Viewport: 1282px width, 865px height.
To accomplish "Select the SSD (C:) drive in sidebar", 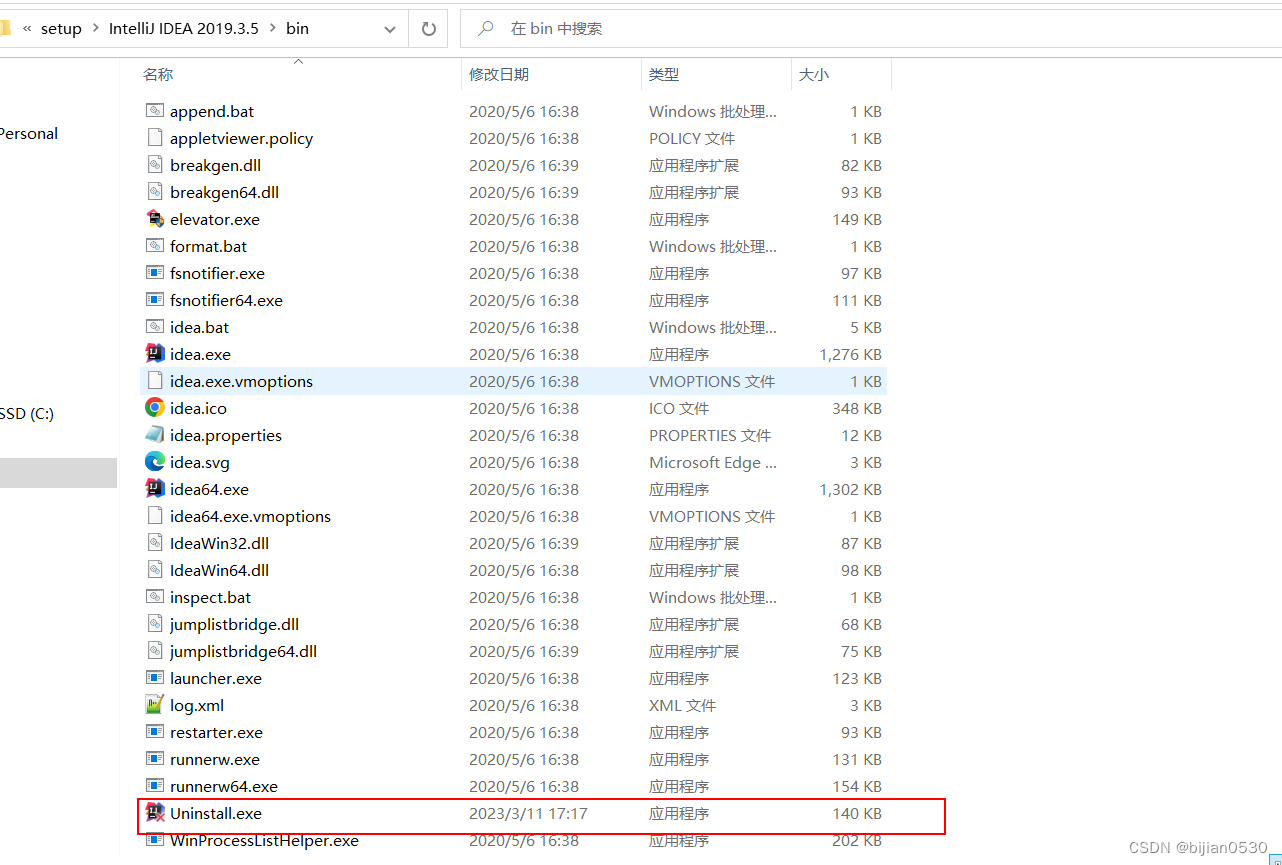I will [x=27, y=414].
